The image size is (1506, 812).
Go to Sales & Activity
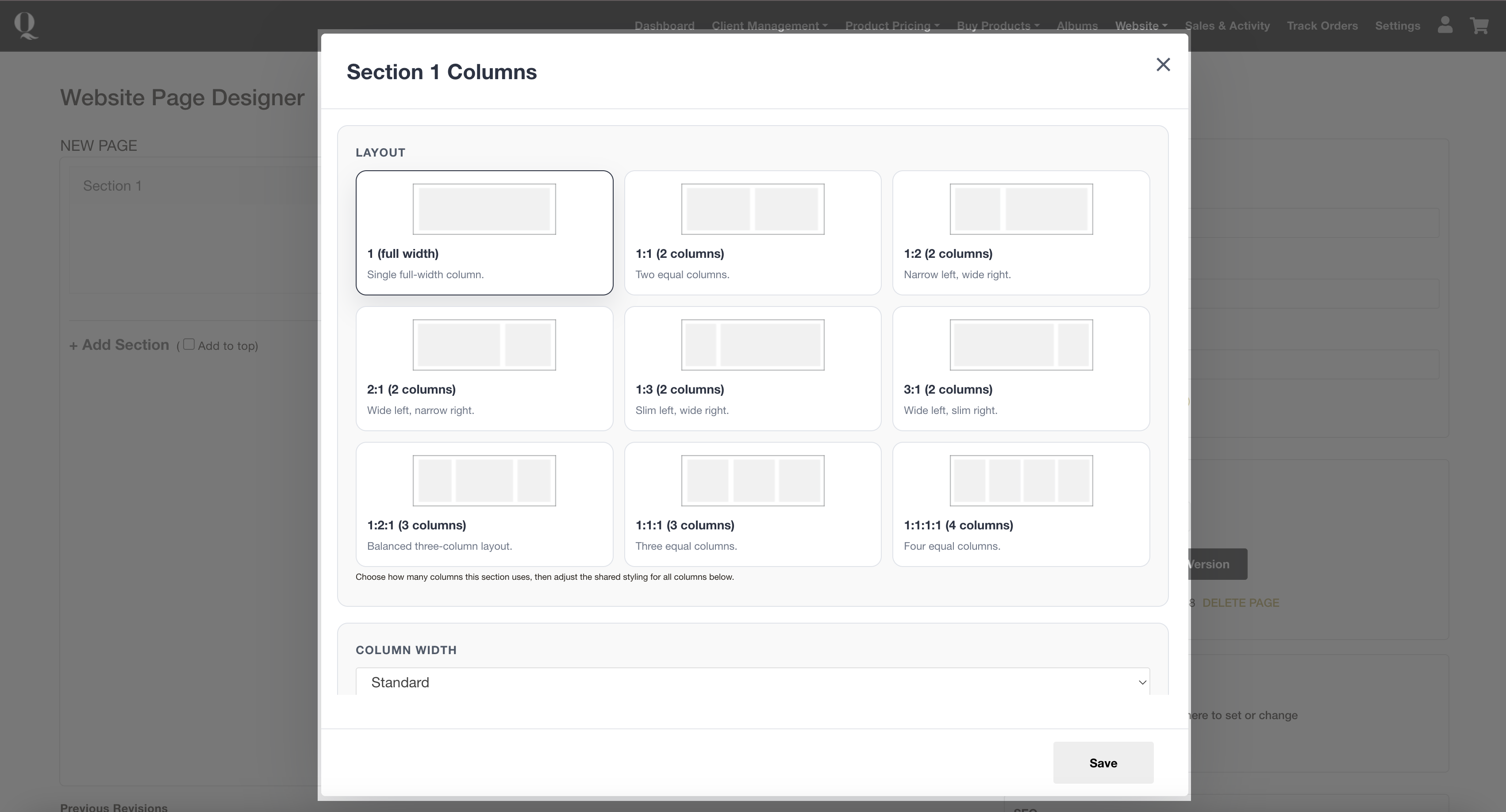coord(1226,26)
